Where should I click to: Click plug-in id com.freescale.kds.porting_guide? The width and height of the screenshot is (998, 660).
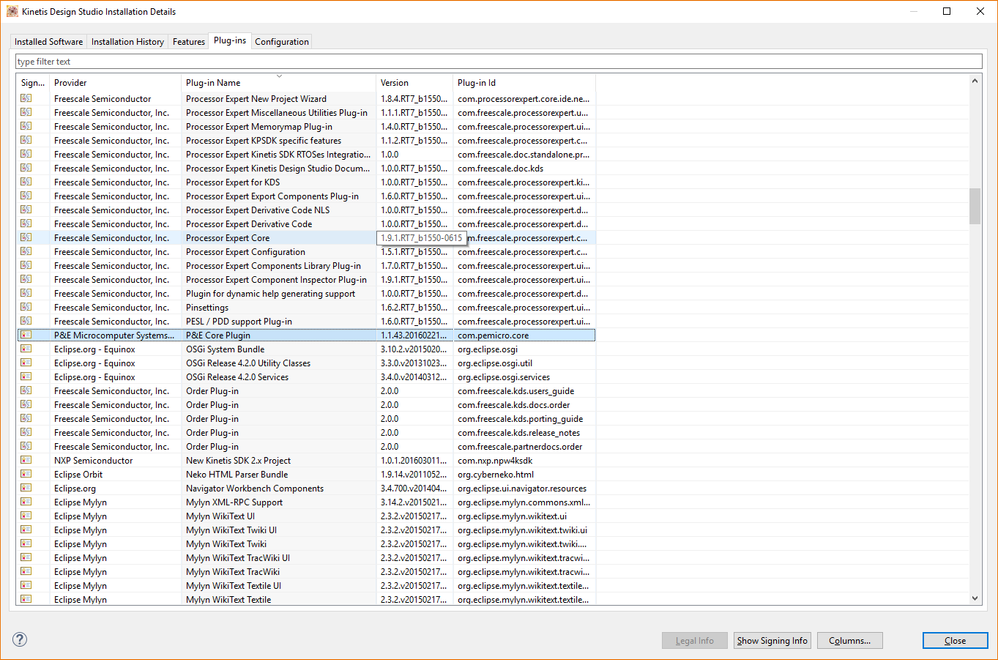(520, 419)
